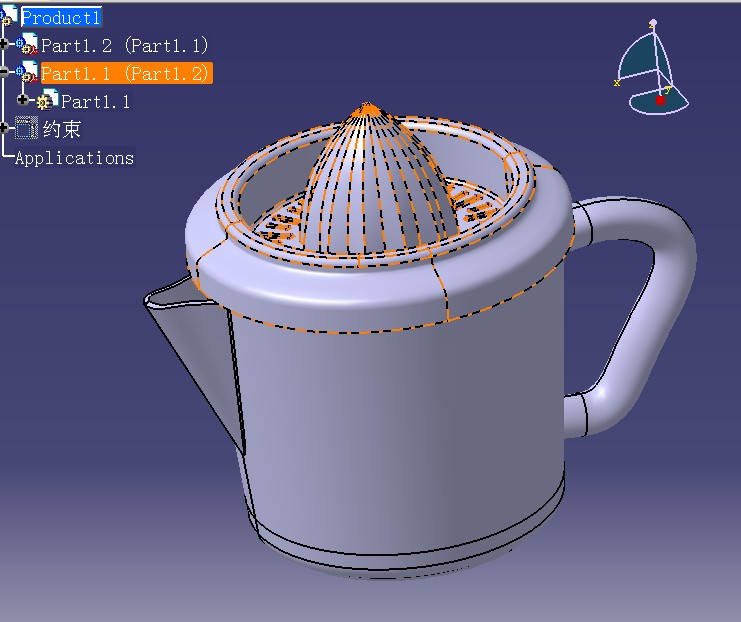Viewport: 741px width, 622px height.
Task: Select the child Part1.1 tree node
Action: (x=95, y=102)
